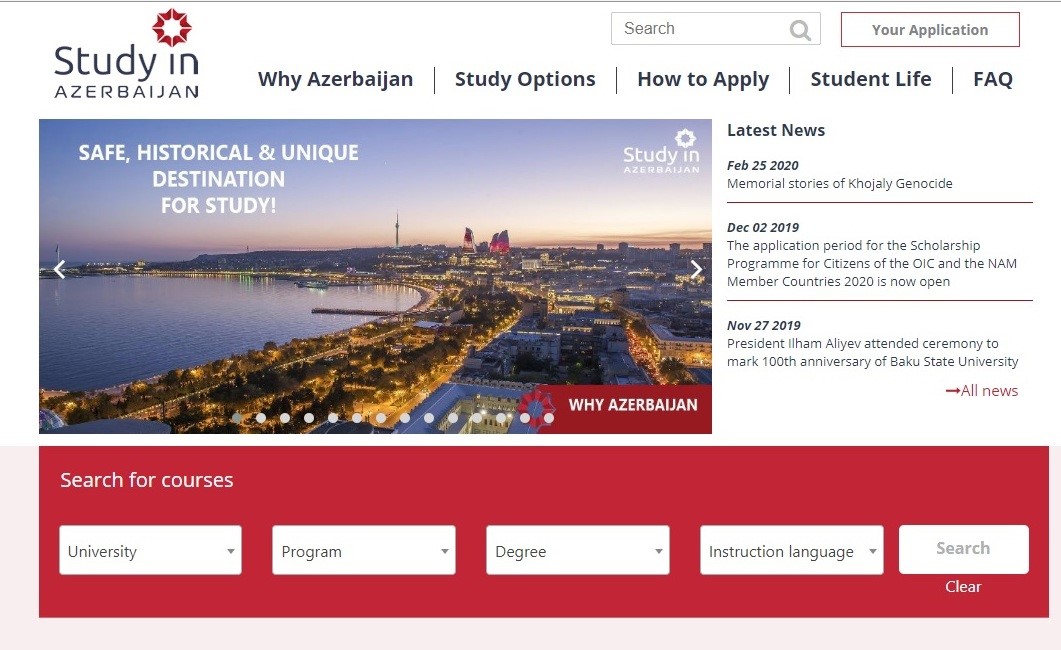Select the first carousel dot indicator
Screen dimensions: 1061x650
coord(237,418)
